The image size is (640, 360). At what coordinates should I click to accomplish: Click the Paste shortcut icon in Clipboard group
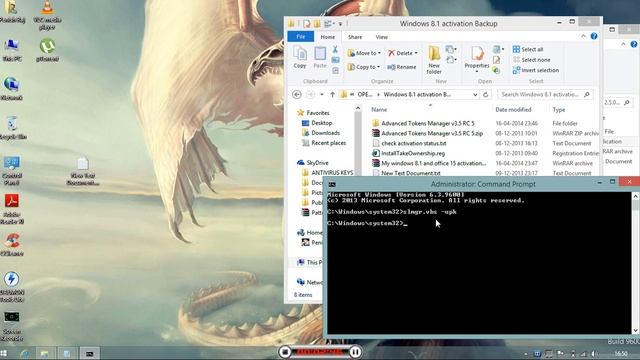click(335, 70)
